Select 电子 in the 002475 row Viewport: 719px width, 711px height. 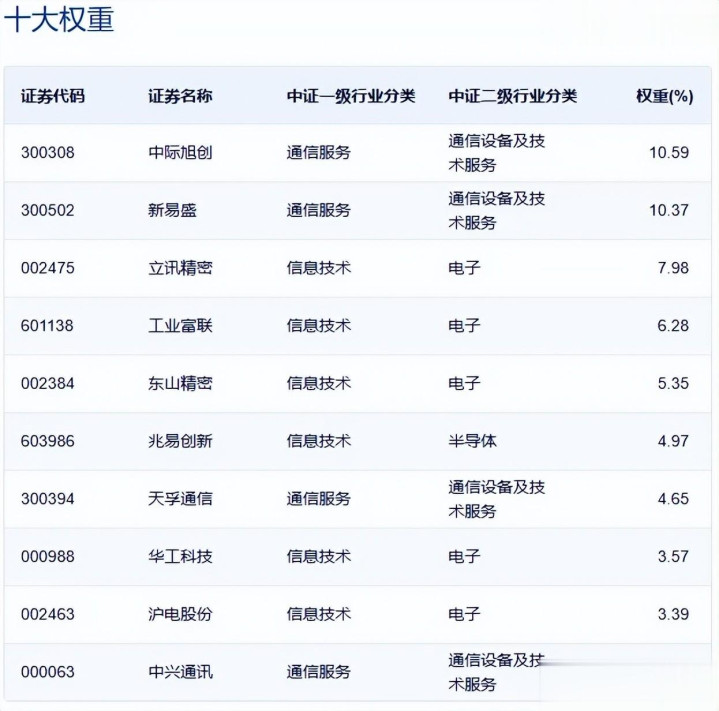coord(464,268)
